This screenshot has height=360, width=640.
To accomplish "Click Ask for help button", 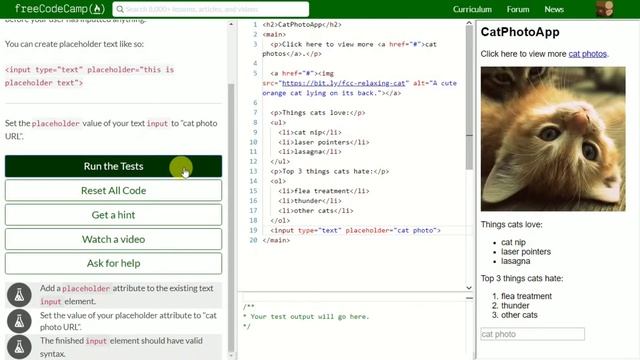I will coord(113,263).
